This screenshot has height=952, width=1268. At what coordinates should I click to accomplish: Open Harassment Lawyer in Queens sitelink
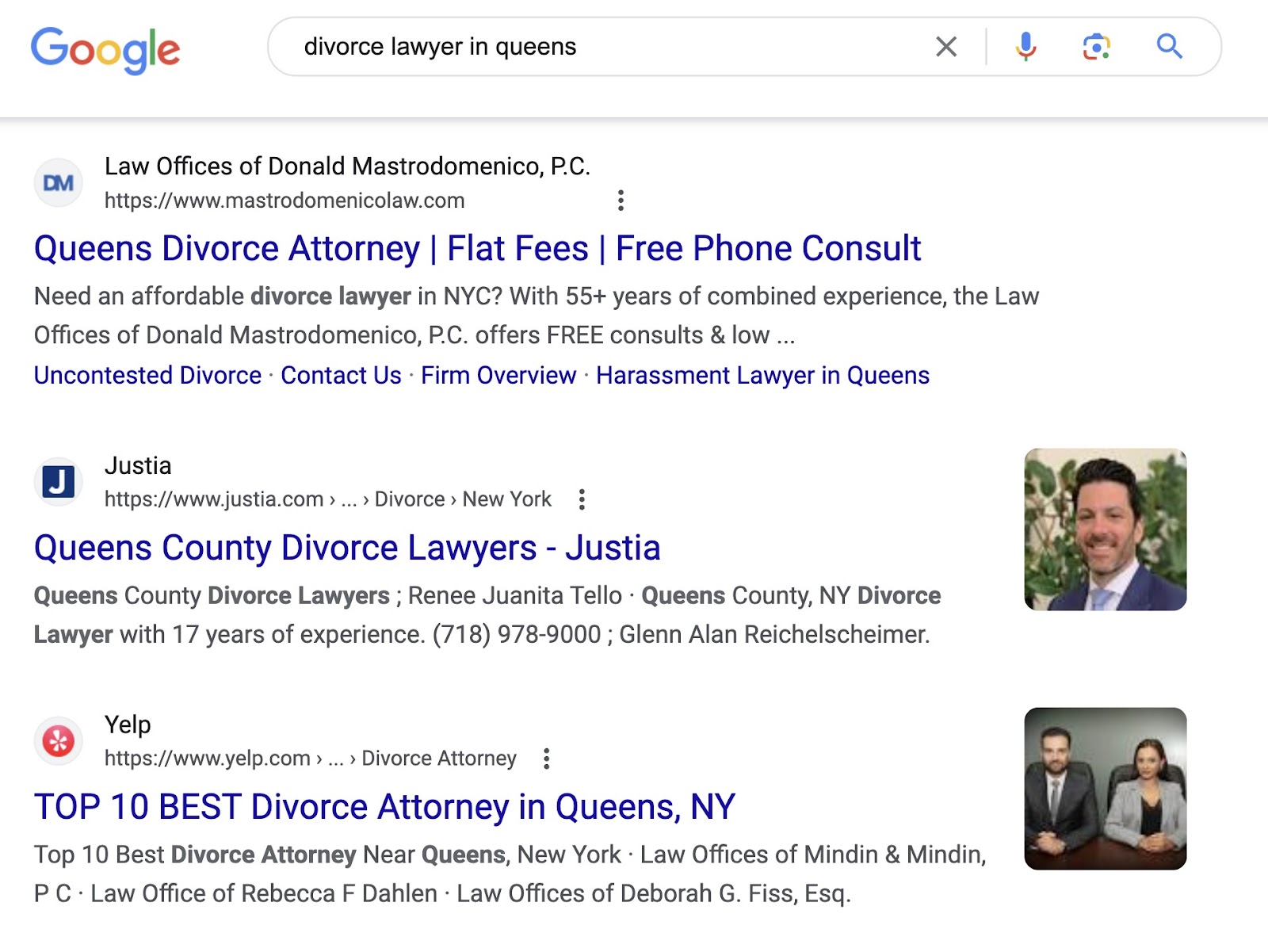(x=762, y=375)
